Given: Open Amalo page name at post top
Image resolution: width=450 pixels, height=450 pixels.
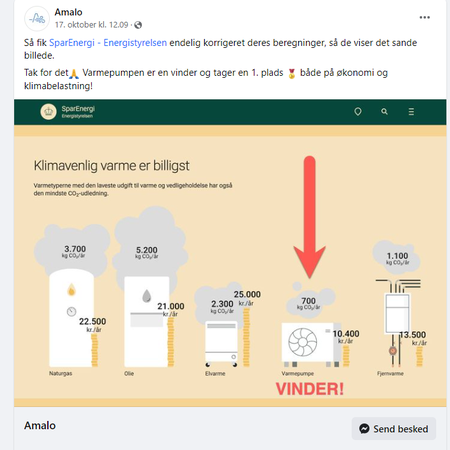Looking at the screenshot, I should pyautogui.click(x=68, y=12).
